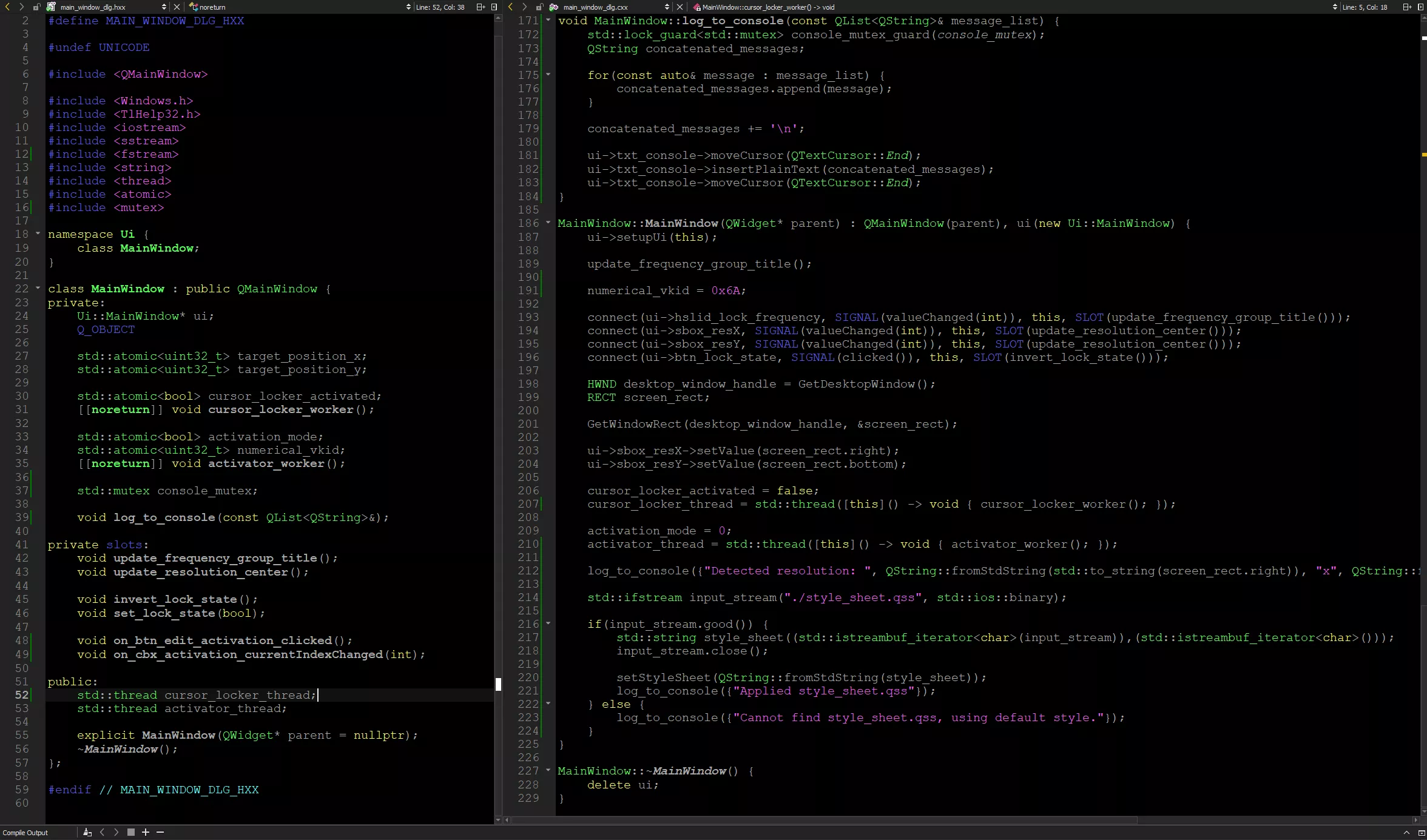Click the cursor_locker_worker declaration at line 31
1427x840 pixels.
pos(226,409)
